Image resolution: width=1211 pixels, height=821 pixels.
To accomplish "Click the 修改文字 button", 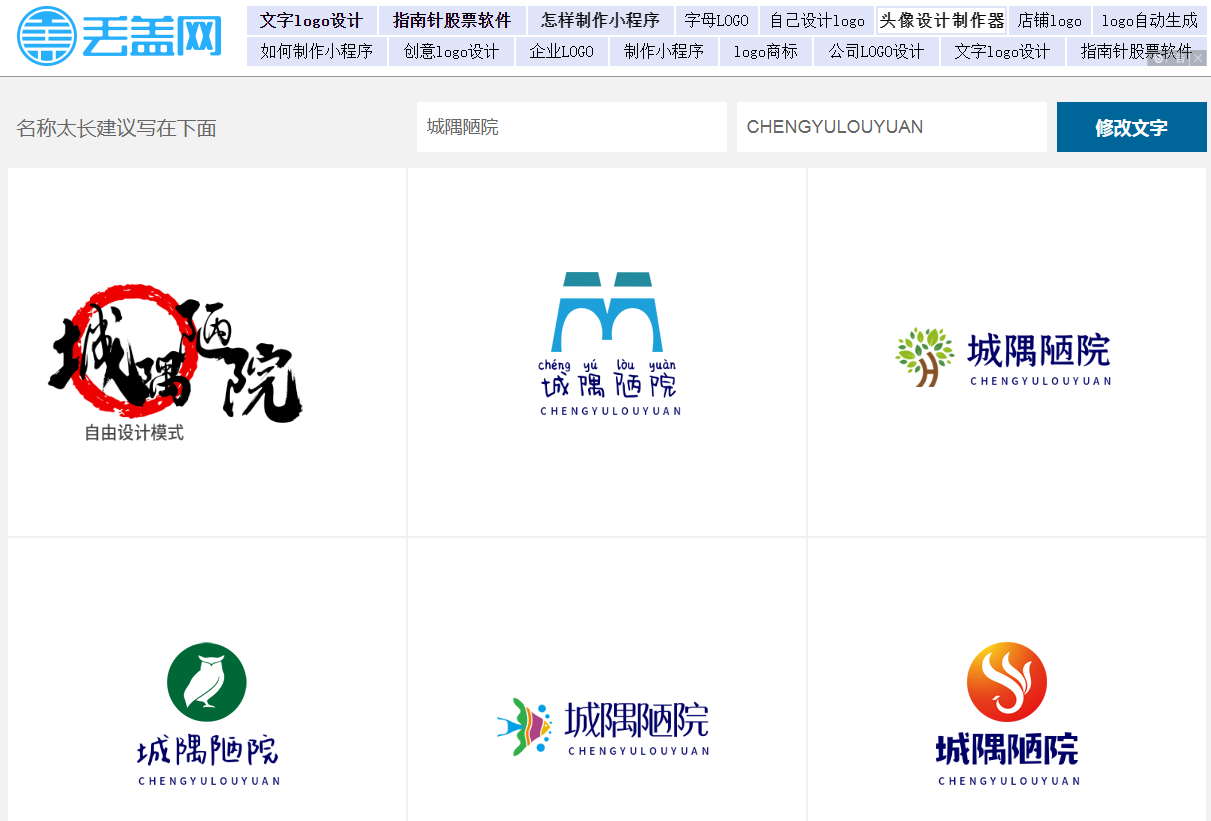I will [x=1131, y=127].
